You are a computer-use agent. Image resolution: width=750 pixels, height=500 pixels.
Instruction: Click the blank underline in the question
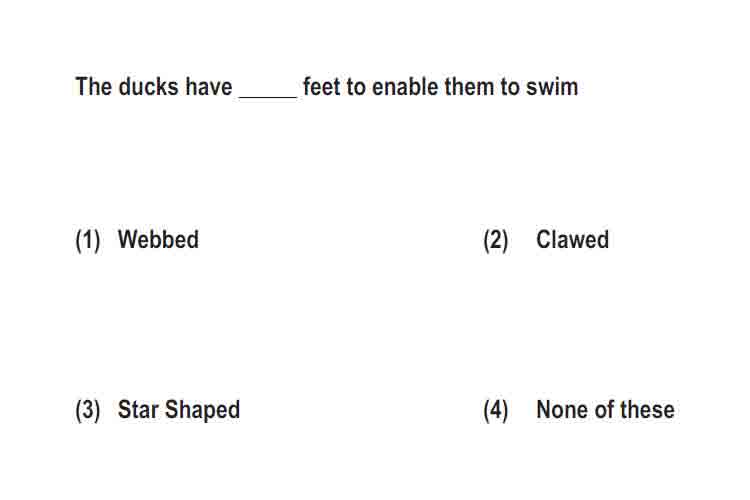(x=268, y=97)
